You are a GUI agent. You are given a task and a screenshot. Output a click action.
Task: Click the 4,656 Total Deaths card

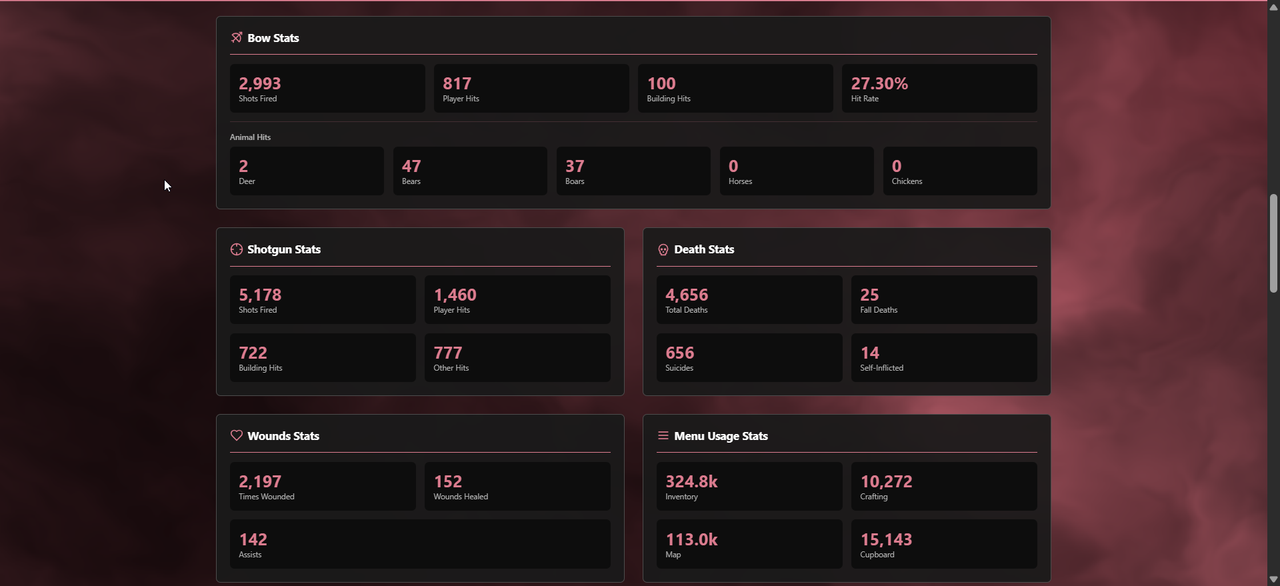point(750,300)
